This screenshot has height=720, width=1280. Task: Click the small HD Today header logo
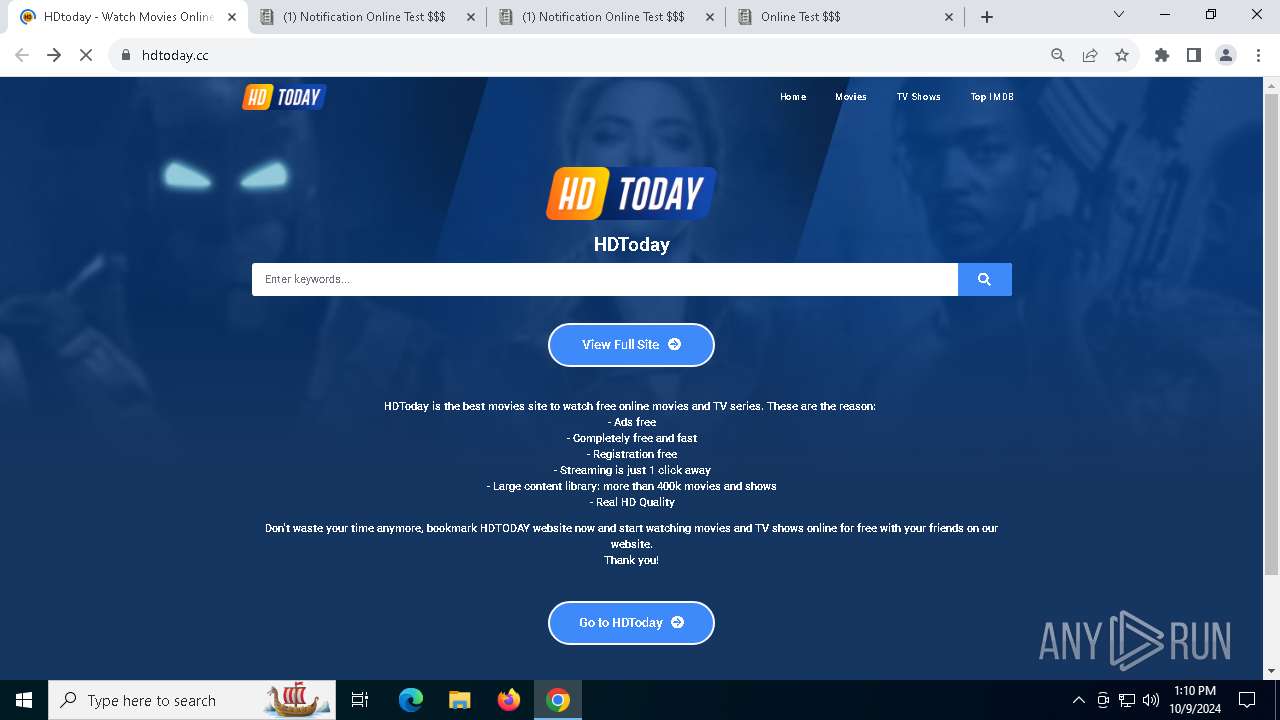click(284, 97)
